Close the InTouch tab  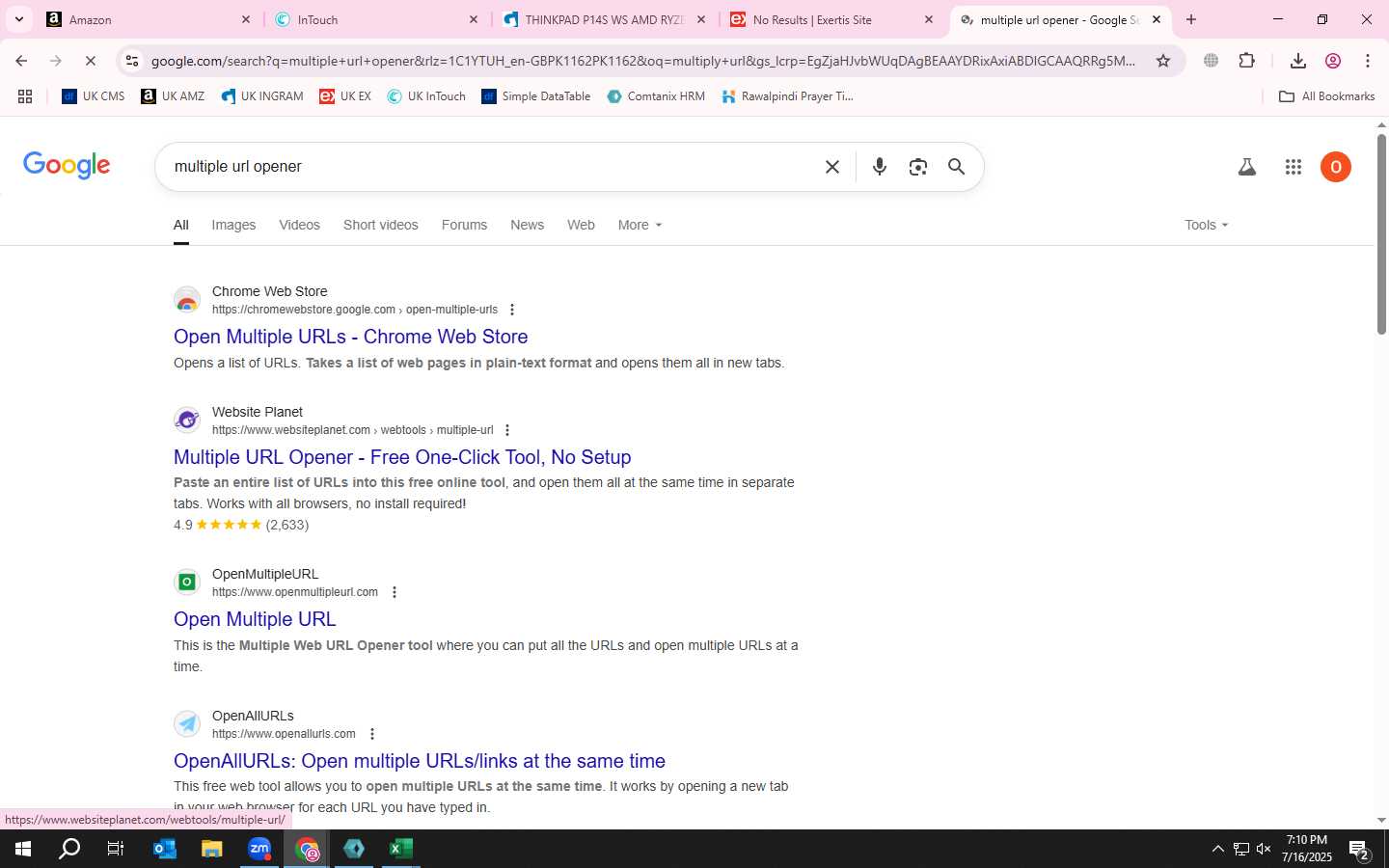(473, 19)
